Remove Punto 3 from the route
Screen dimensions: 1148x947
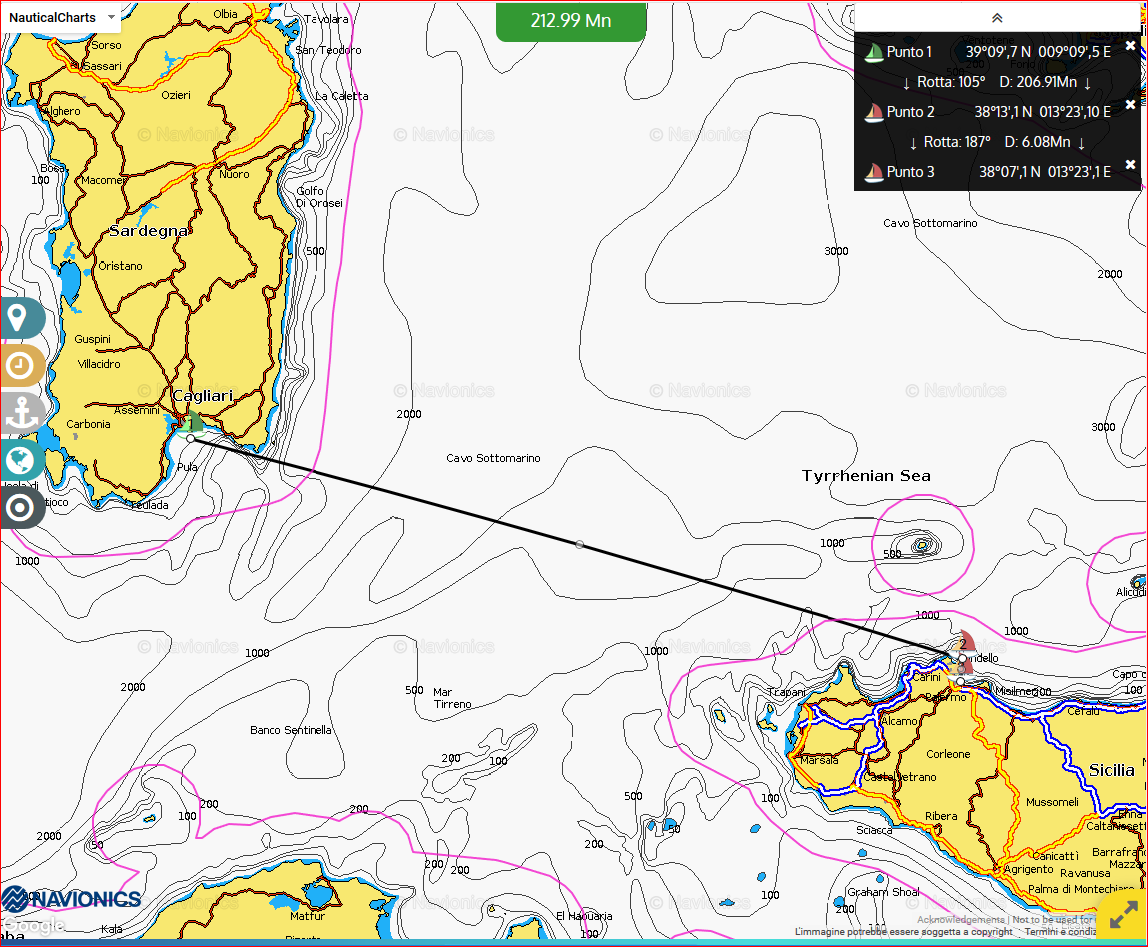1130,165
